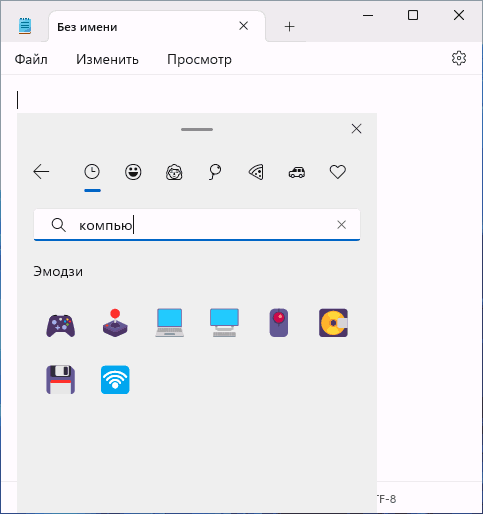This screenshot has height=514, width=483.
Task: Click the Notepad app icon
Action: click(25, 26)
